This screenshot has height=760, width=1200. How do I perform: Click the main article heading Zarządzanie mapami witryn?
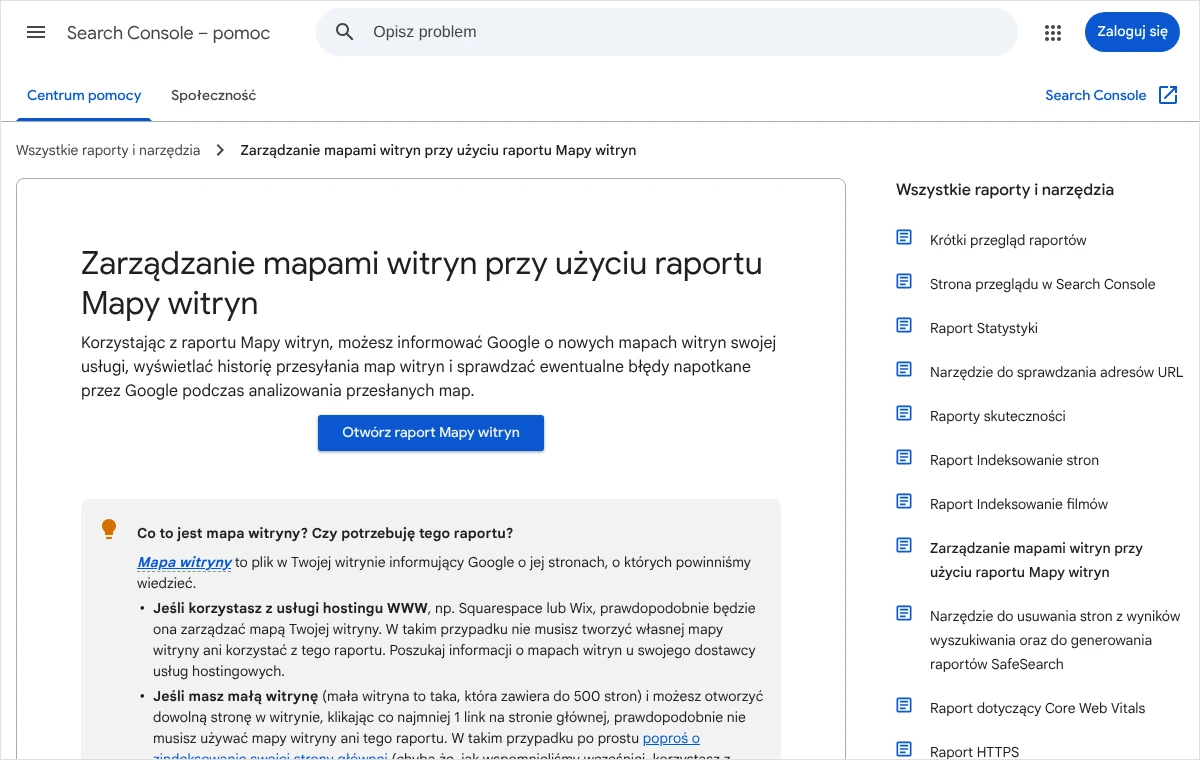pyautogui.click(x=422, y=282)
